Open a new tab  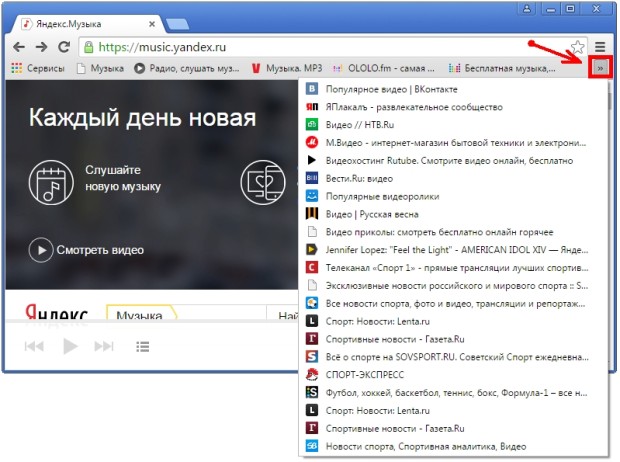coord(177,25)
